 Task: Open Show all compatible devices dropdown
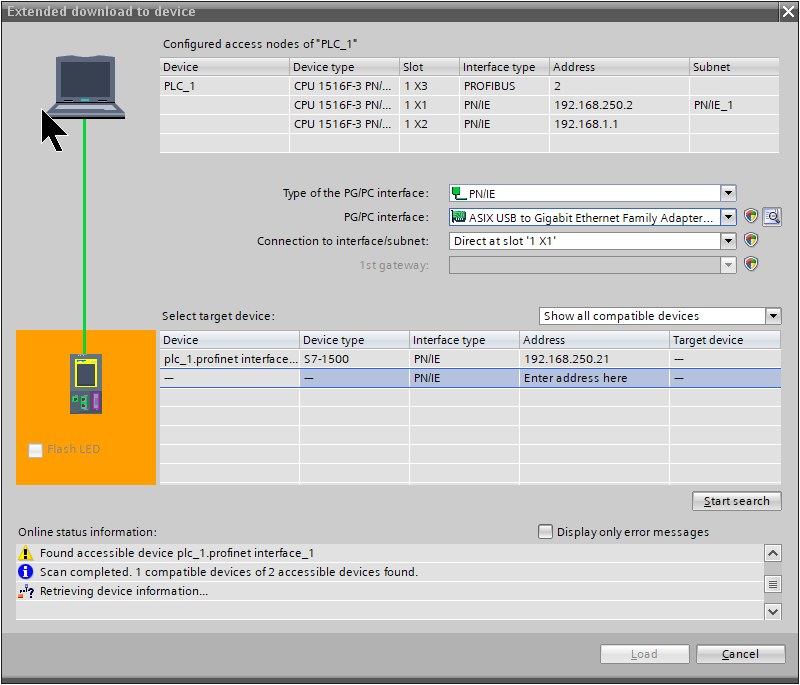tap(773, 316)
